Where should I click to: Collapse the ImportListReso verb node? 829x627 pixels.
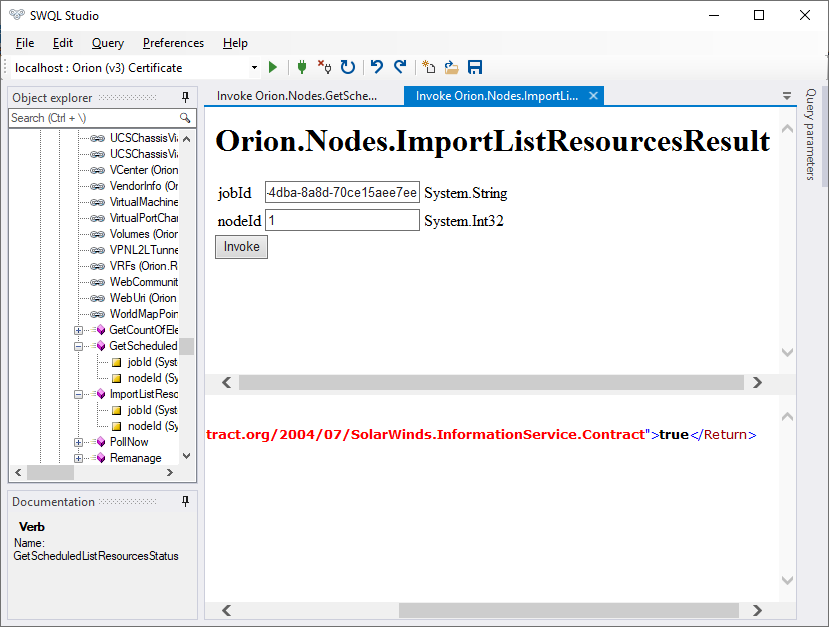click(78, 394)
